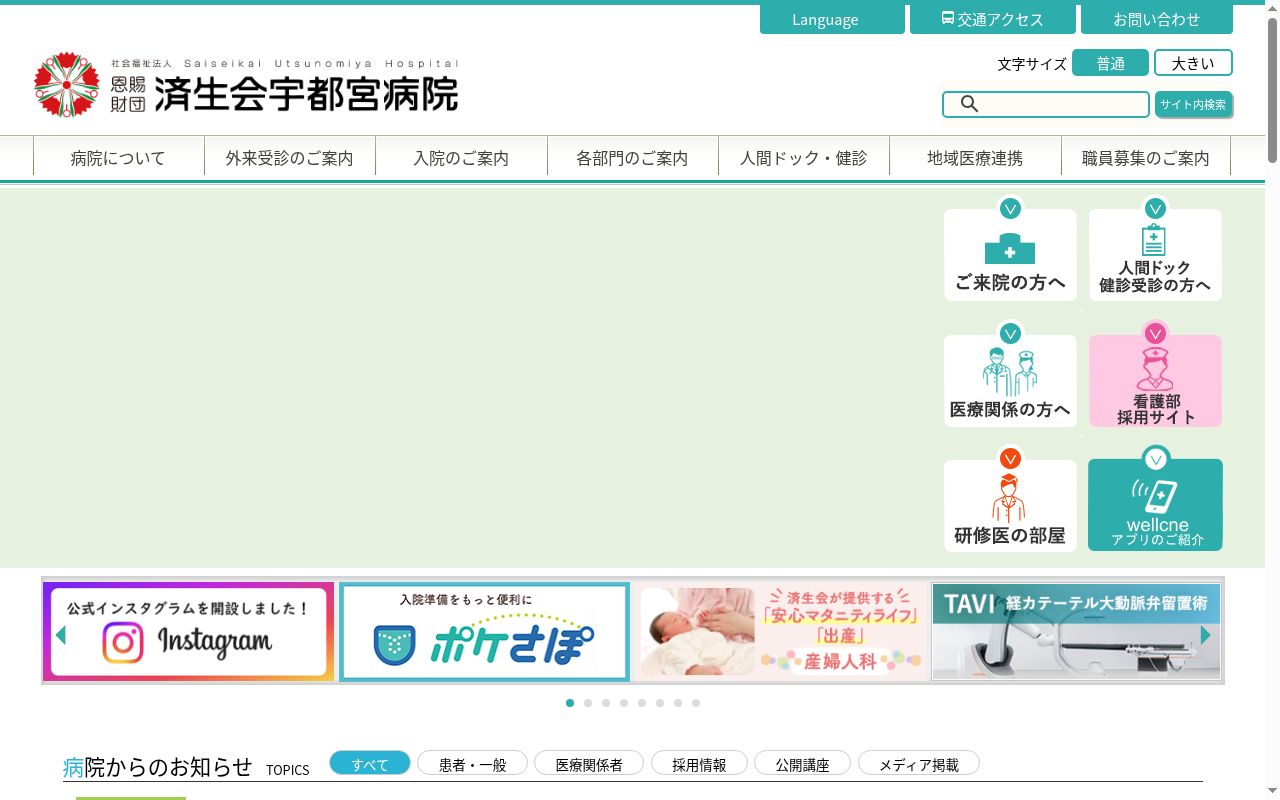Open 人間ドック・健診 menu
This screenshot has width=1280, height=800.
point(803,157)
